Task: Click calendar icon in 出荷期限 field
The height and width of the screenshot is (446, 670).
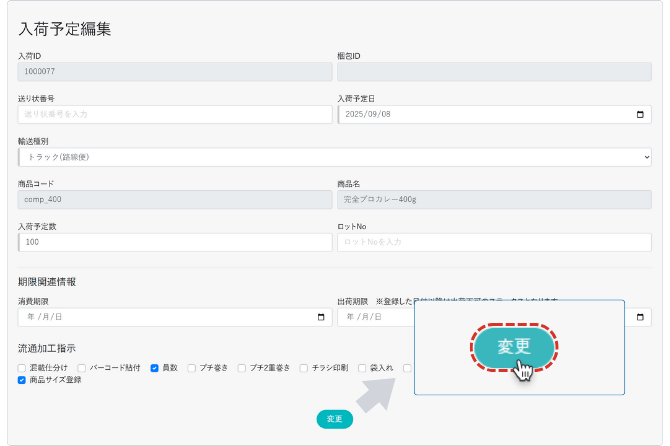Action: click(641, 317)
